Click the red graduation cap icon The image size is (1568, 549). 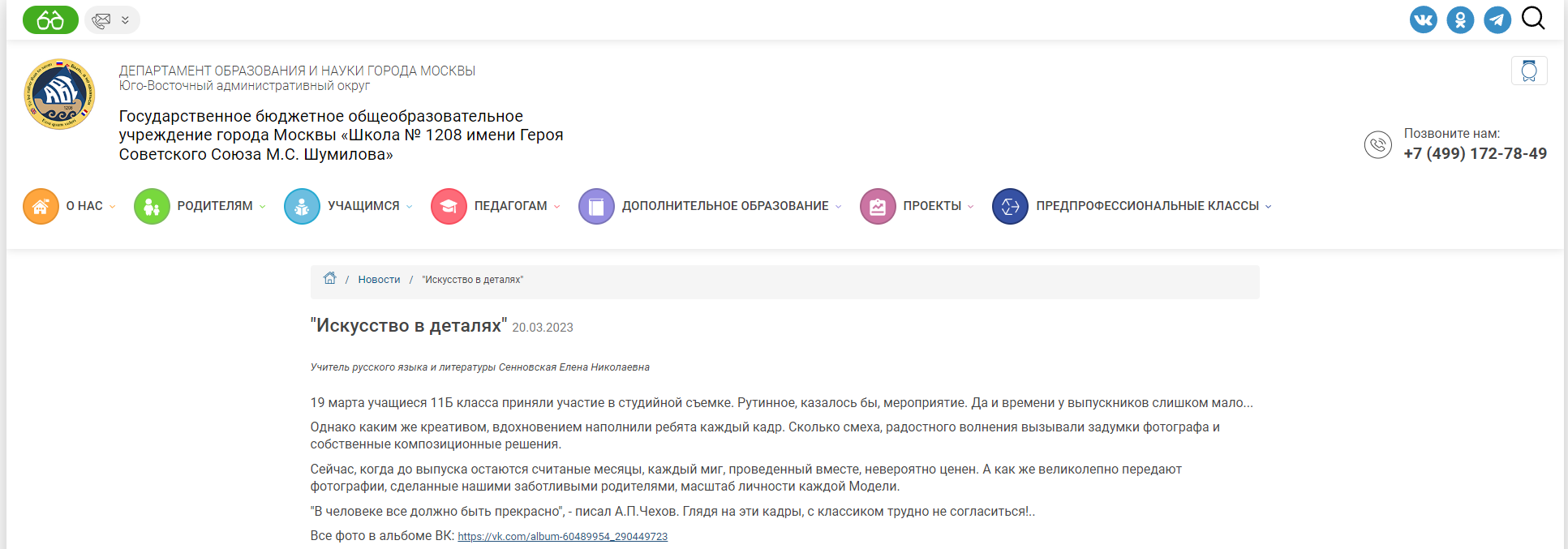click(x=449, y=206)
